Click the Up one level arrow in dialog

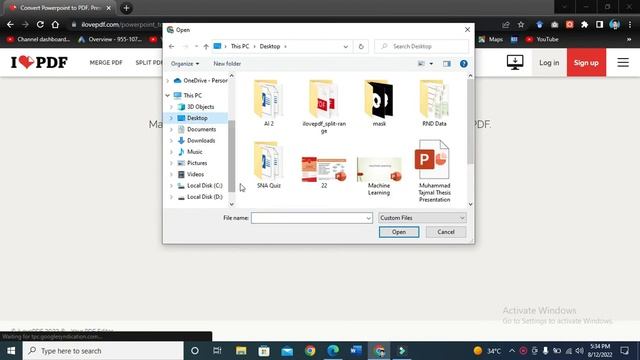pyautogui.click(x=206, y=47)
